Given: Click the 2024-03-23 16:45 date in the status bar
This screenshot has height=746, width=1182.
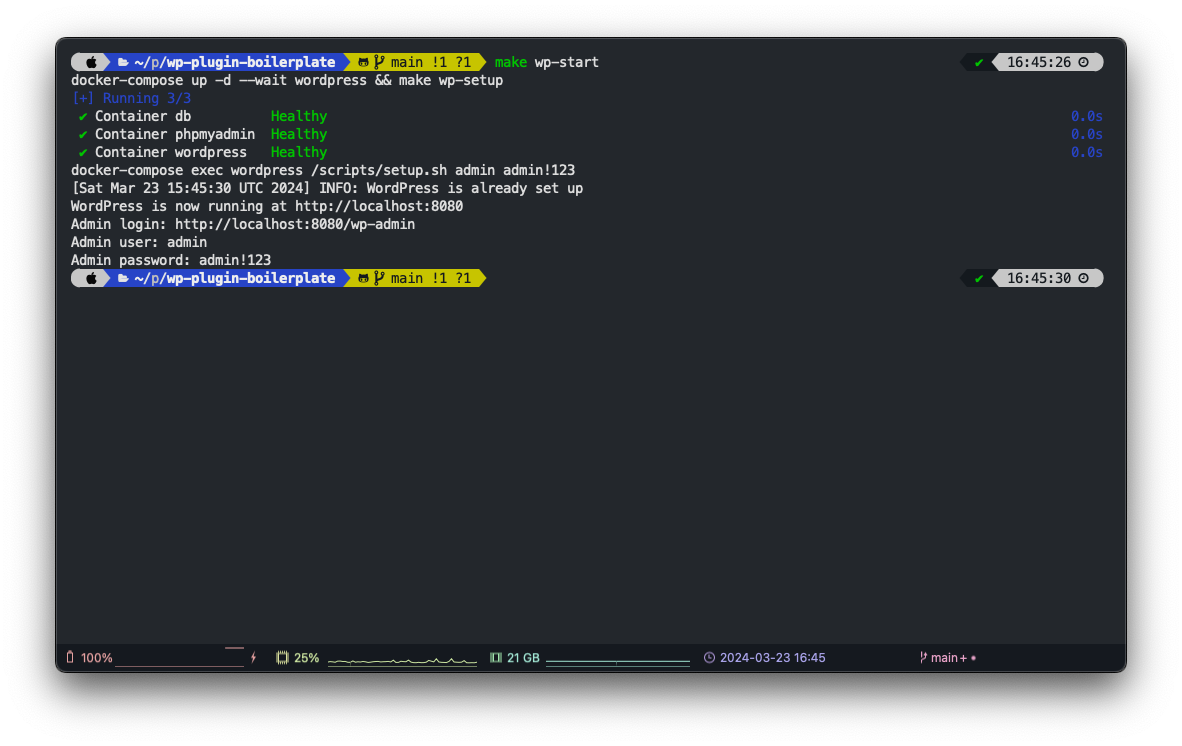Looking at the screenshot, I should click(773, 658).
